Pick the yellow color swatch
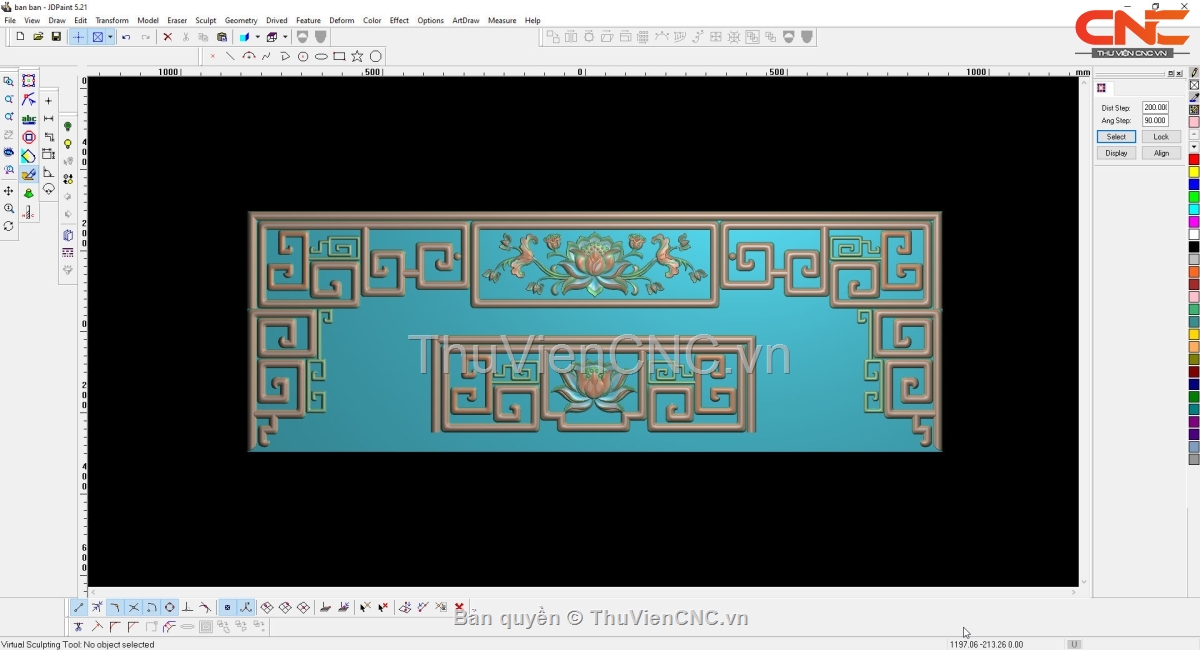The height and width of the screenshot is (650, 1200). pos(1194,172)
